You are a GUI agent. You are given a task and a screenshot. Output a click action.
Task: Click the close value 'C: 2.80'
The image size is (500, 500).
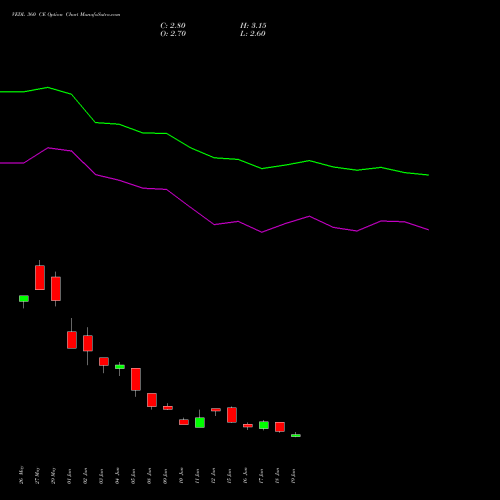click(173, 26)
